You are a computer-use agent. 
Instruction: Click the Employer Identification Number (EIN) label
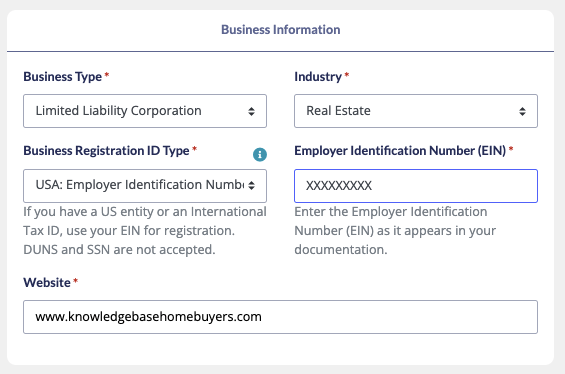click(x=400, y=151)
